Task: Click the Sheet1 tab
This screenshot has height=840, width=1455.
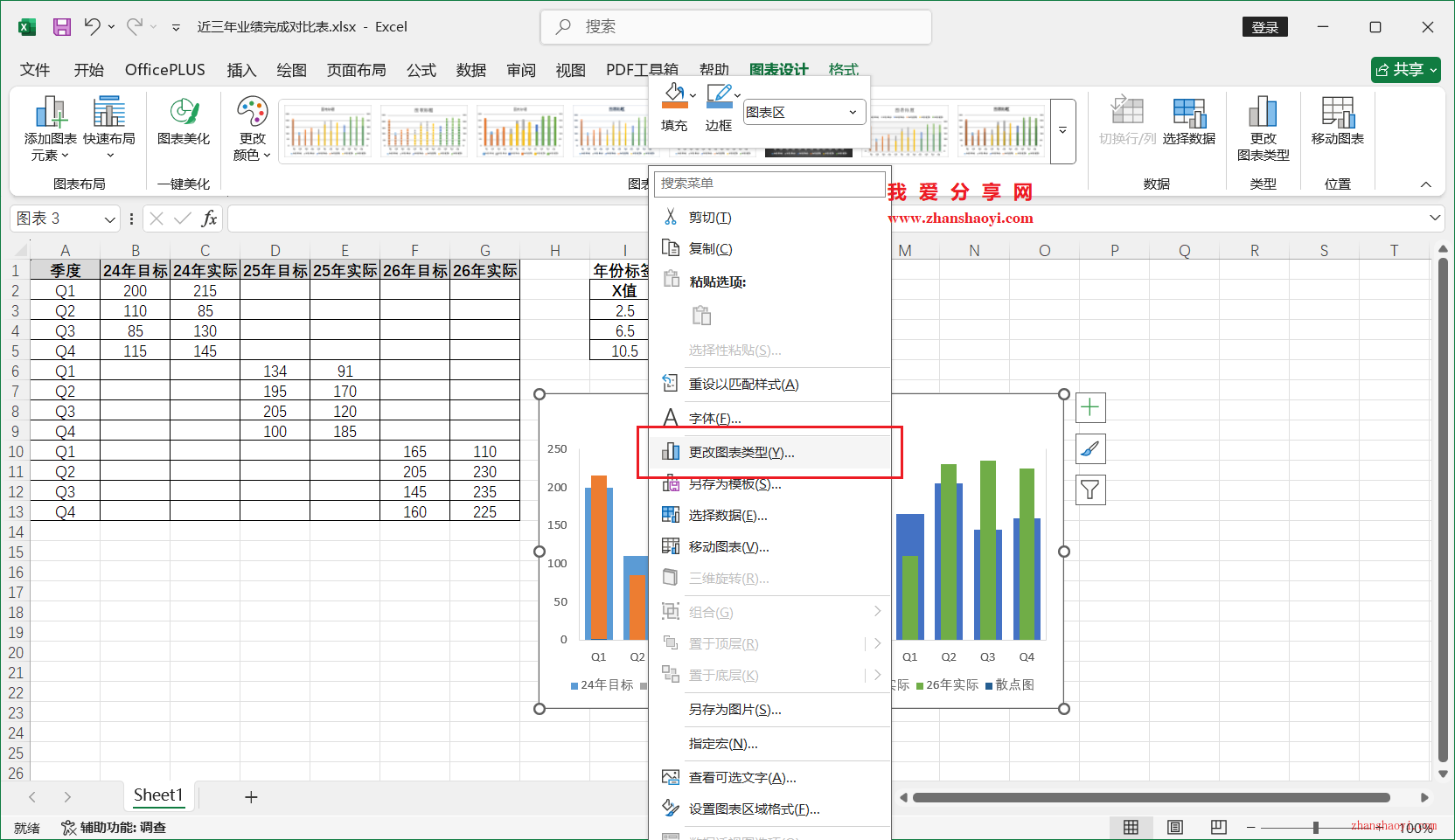Action: pos(158,795)
